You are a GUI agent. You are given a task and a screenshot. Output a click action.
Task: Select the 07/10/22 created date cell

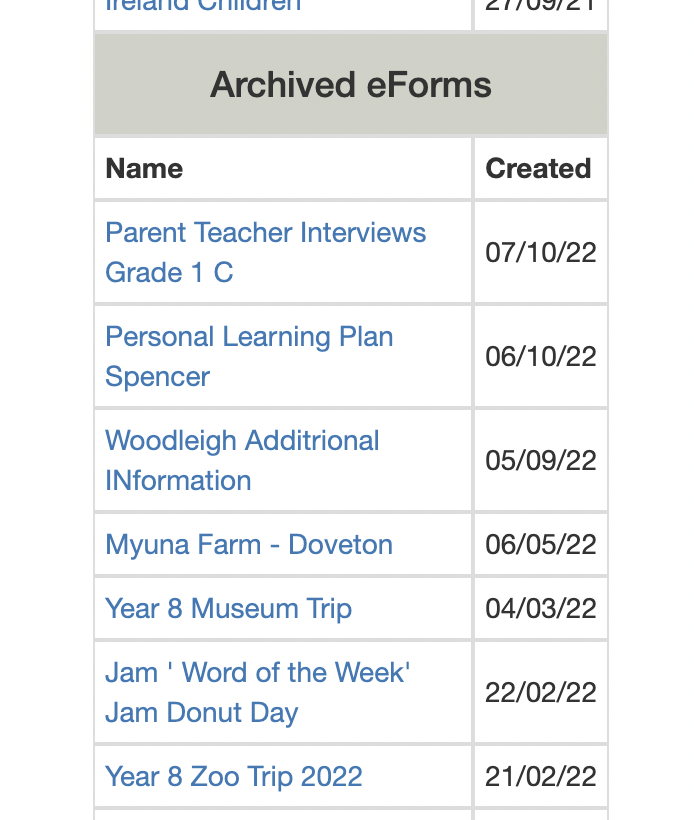pos(540,253)
